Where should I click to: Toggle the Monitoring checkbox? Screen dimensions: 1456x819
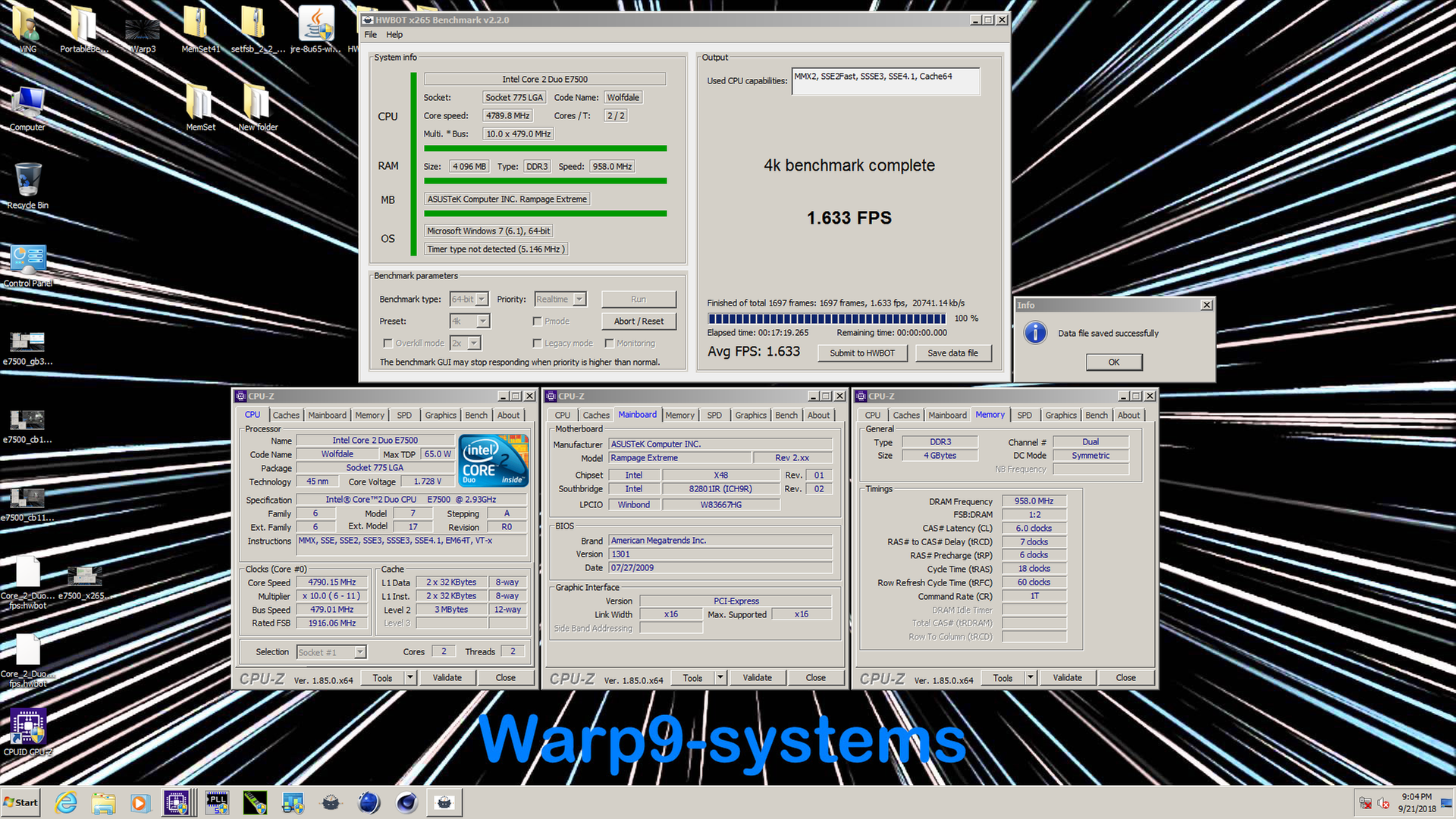(609, 344)
